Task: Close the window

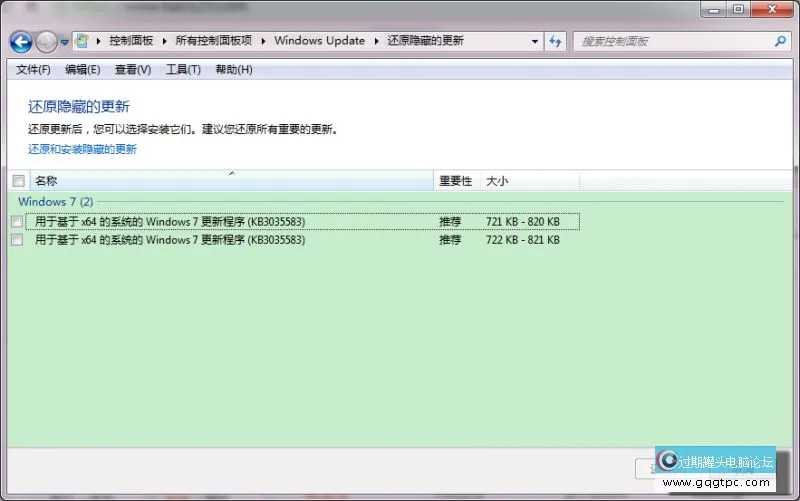Action: point(772,9)
